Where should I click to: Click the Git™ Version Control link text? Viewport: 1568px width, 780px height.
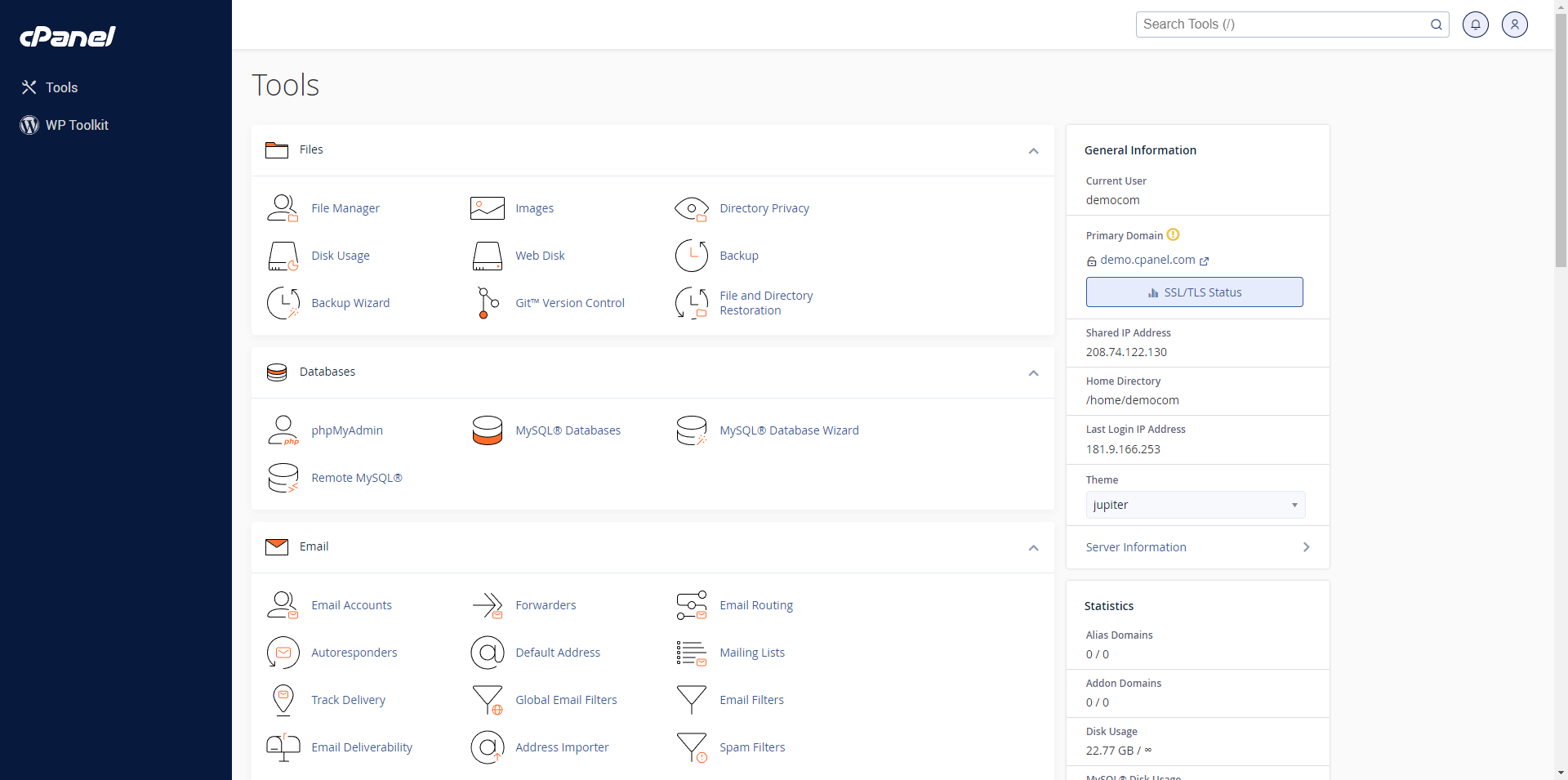tap(570, 303)
